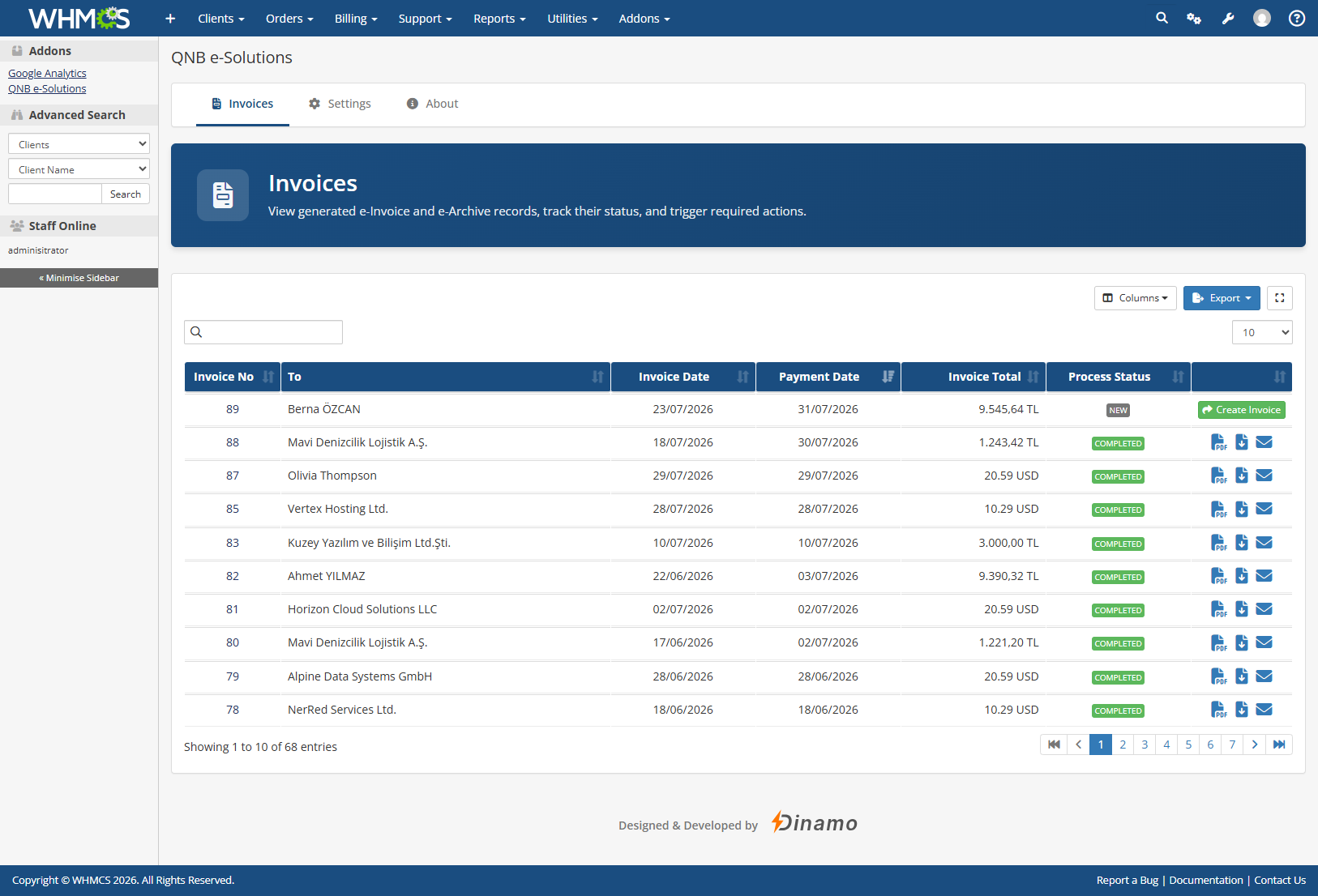Download Ahmet YILMAZ invoice 82
Image resolution: width=1318 pixels, height=896 pixels.
tap(1242, 576)
